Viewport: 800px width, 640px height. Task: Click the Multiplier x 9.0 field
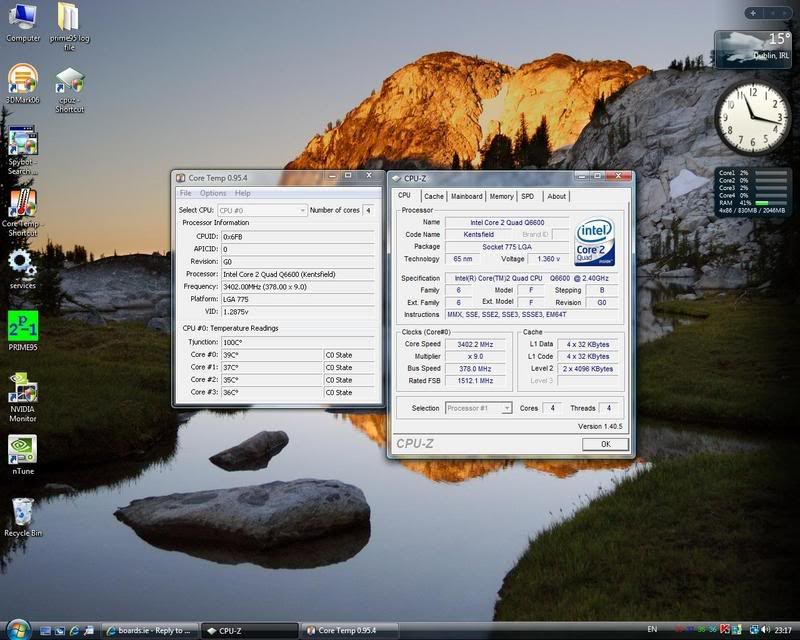(x=475, y=357)
